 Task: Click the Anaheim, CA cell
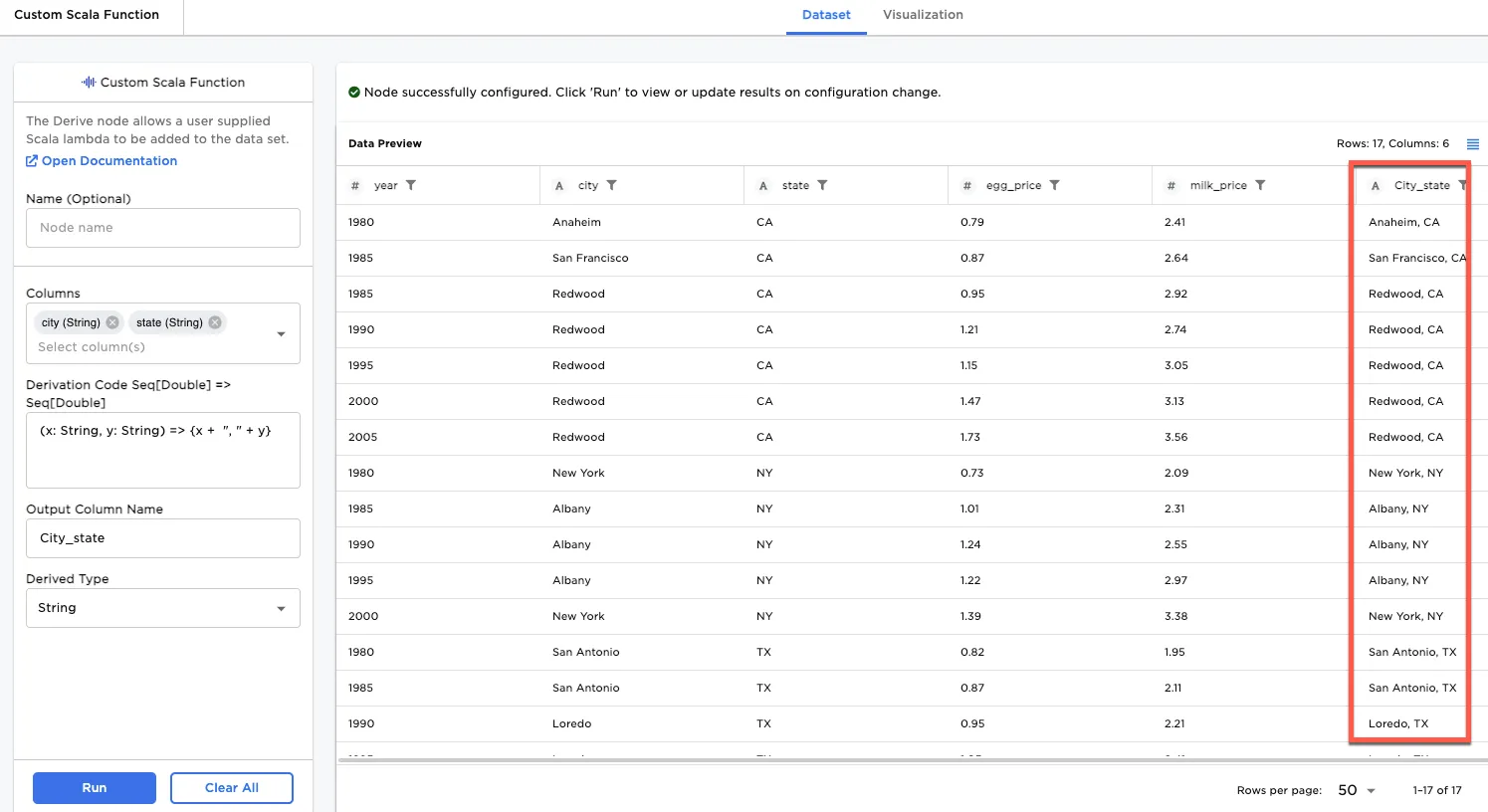[x=1404, y=222]
